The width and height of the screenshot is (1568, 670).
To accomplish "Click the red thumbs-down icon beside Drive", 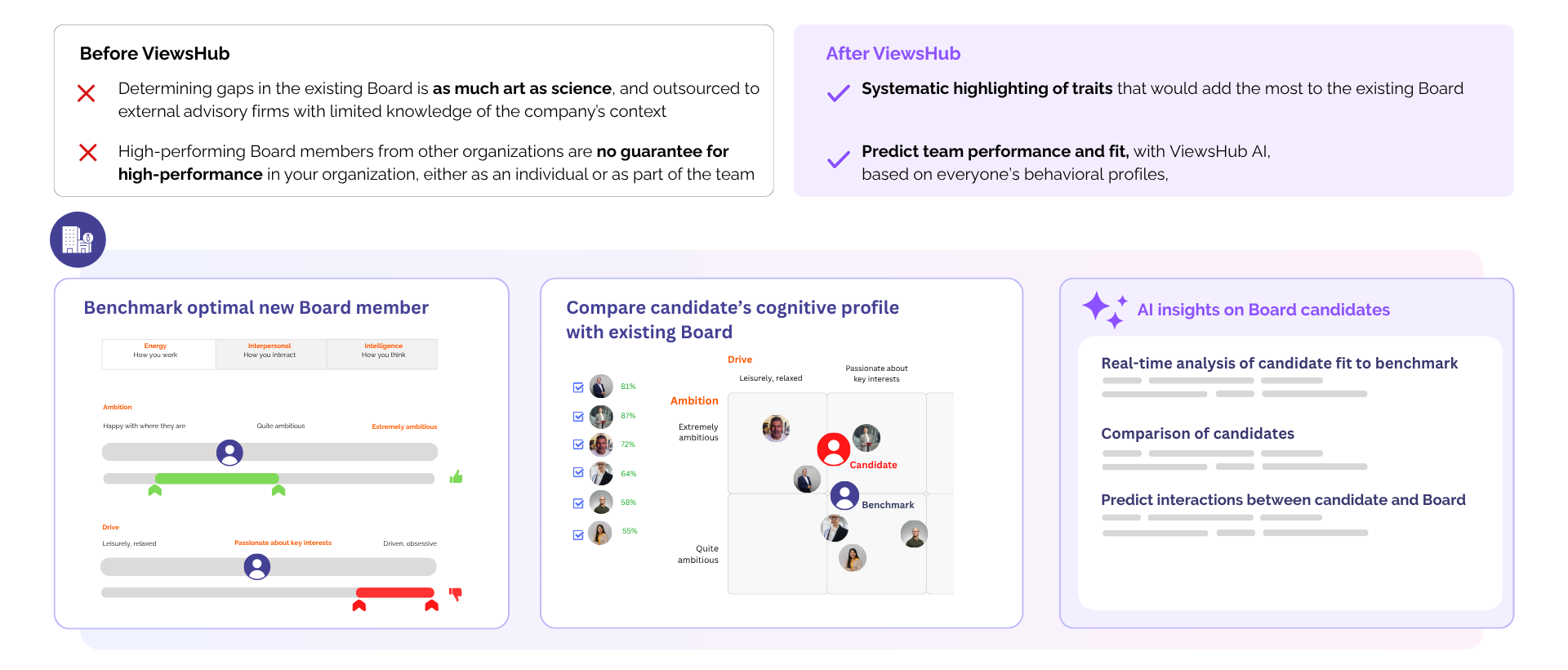I will [456, 594].
